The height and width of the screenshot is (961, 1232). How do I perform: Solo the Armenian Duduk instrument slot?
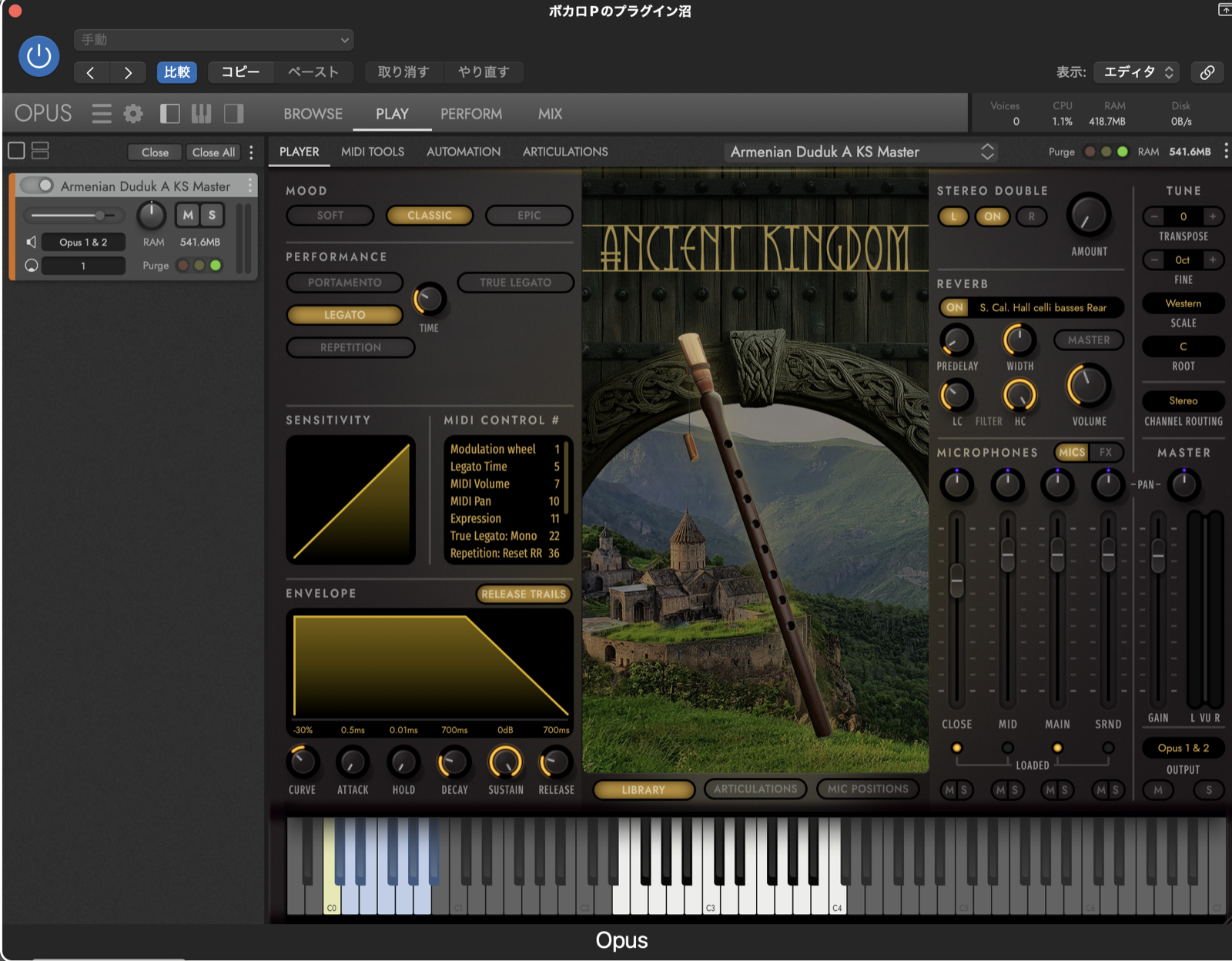pyautogui.click(x=212, y=215)
